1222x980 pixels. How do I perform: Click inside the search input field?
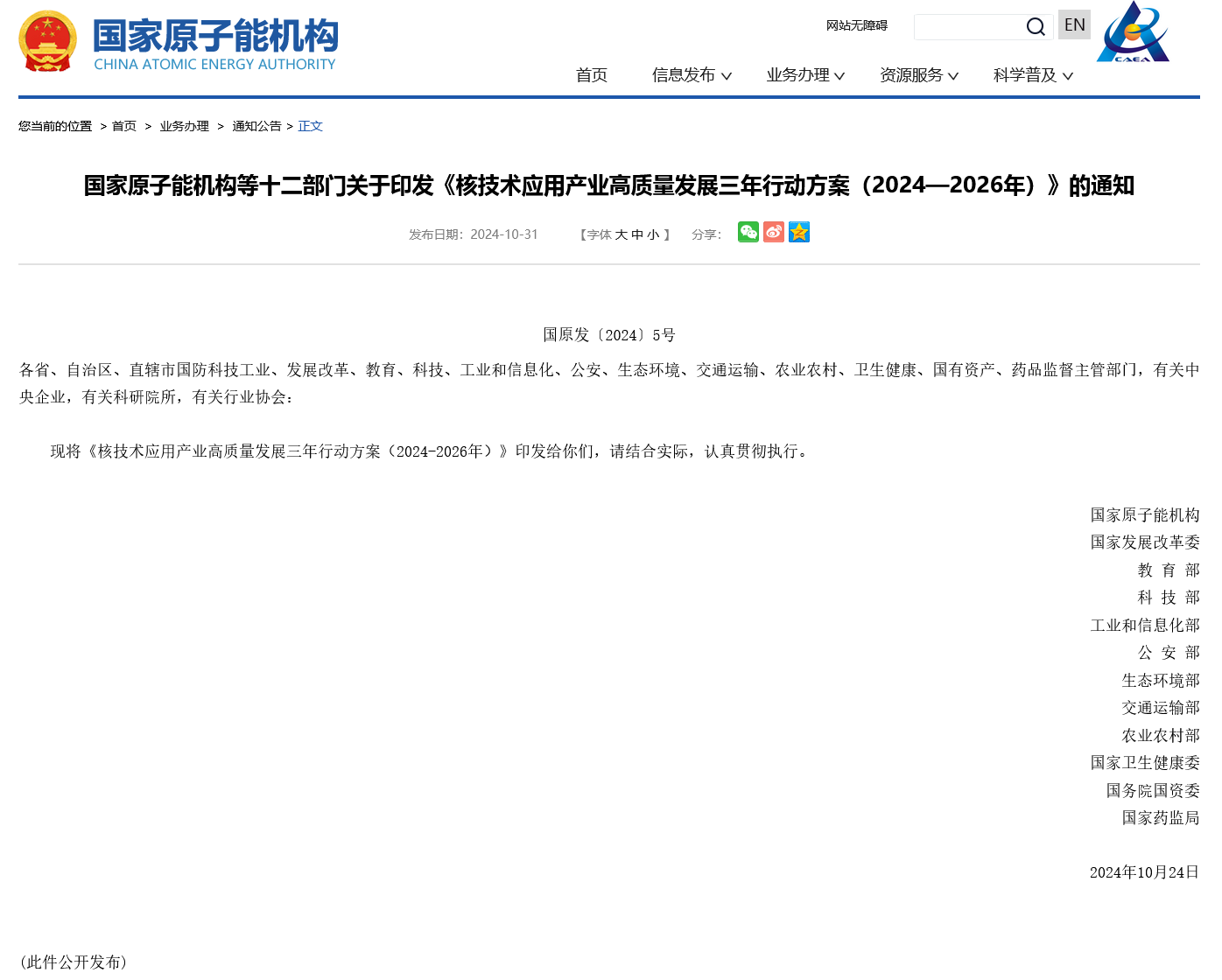tap(967, 27)
